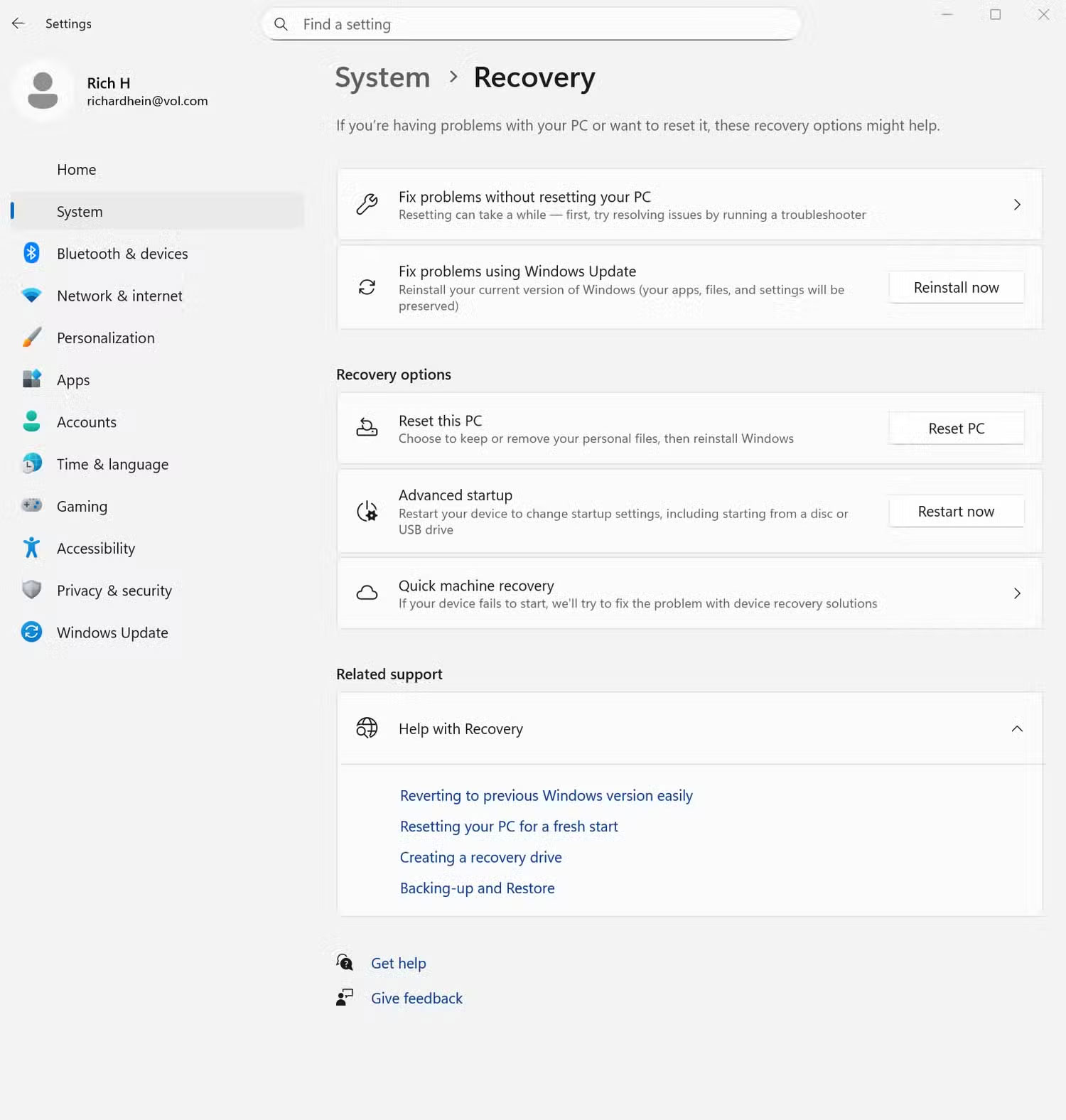Screen dimensions: 1066x1120
Task: Click the refresh icon beside Fix problems using Windows Update
Action: coord(367,287)
